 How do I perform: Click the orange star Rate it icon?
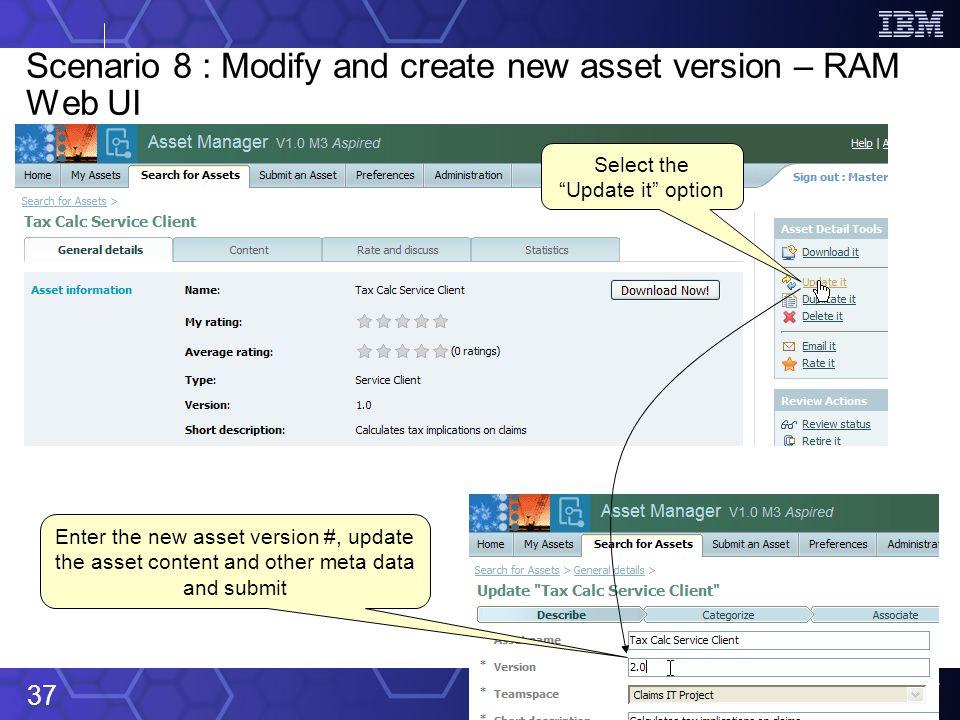[789, 364]
